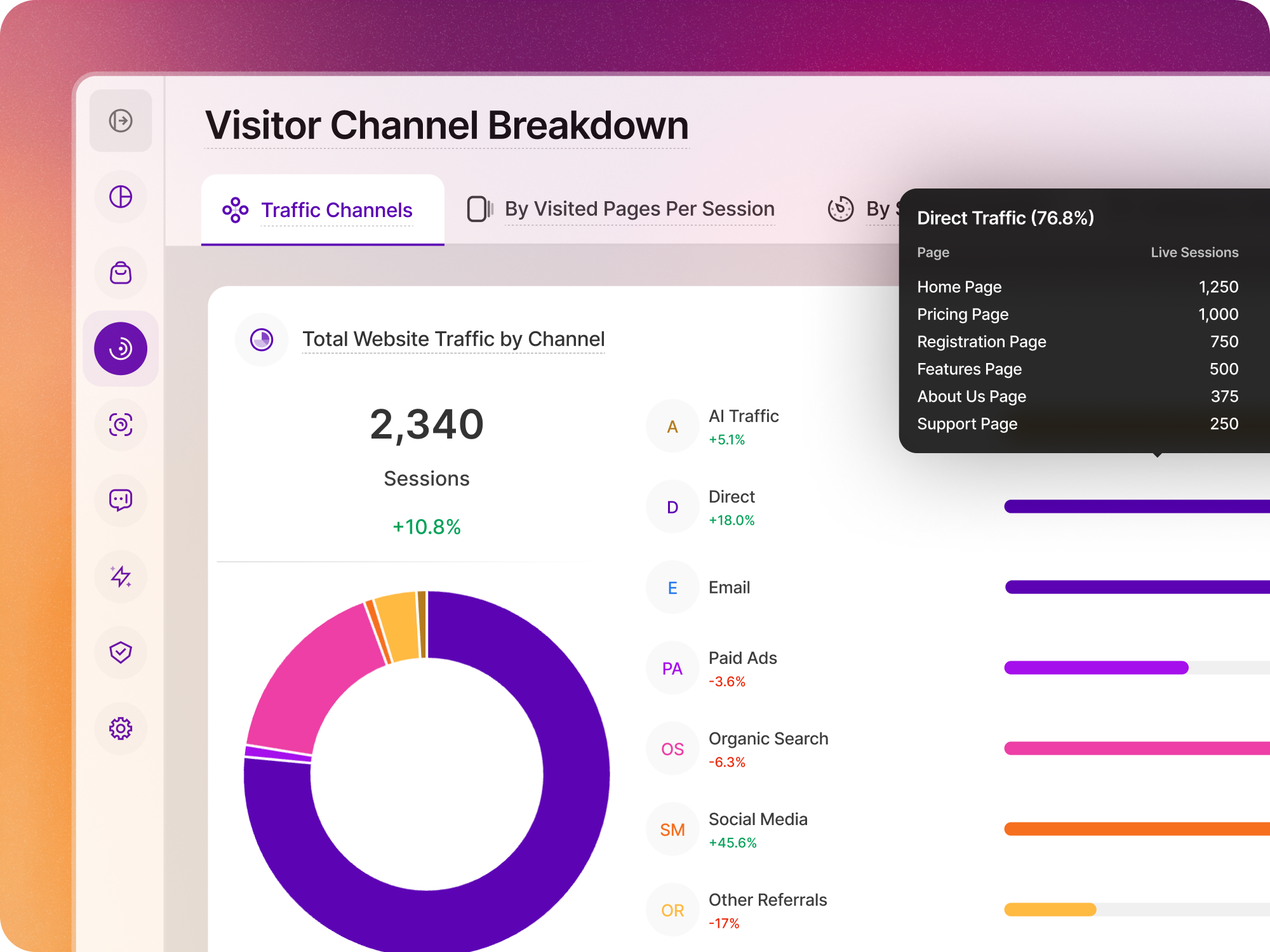The height and width of the screenshot is (952, 1270).
Task: Click the Social Media progress bar
Action: pyautogui.click(x=1137, y=829)
